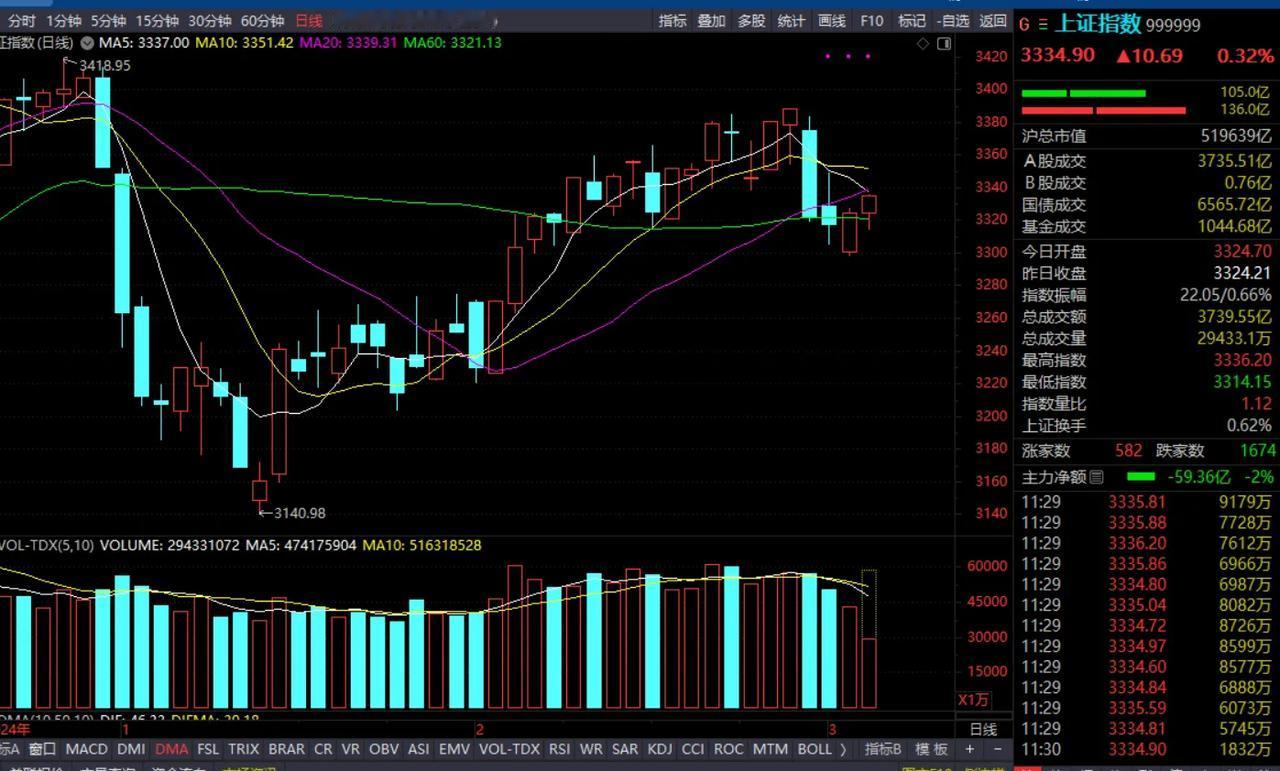This screenshot has width=1280, height=771.
Task: Select the VOL-TDX indicator tab
Action: coord(509,748)
